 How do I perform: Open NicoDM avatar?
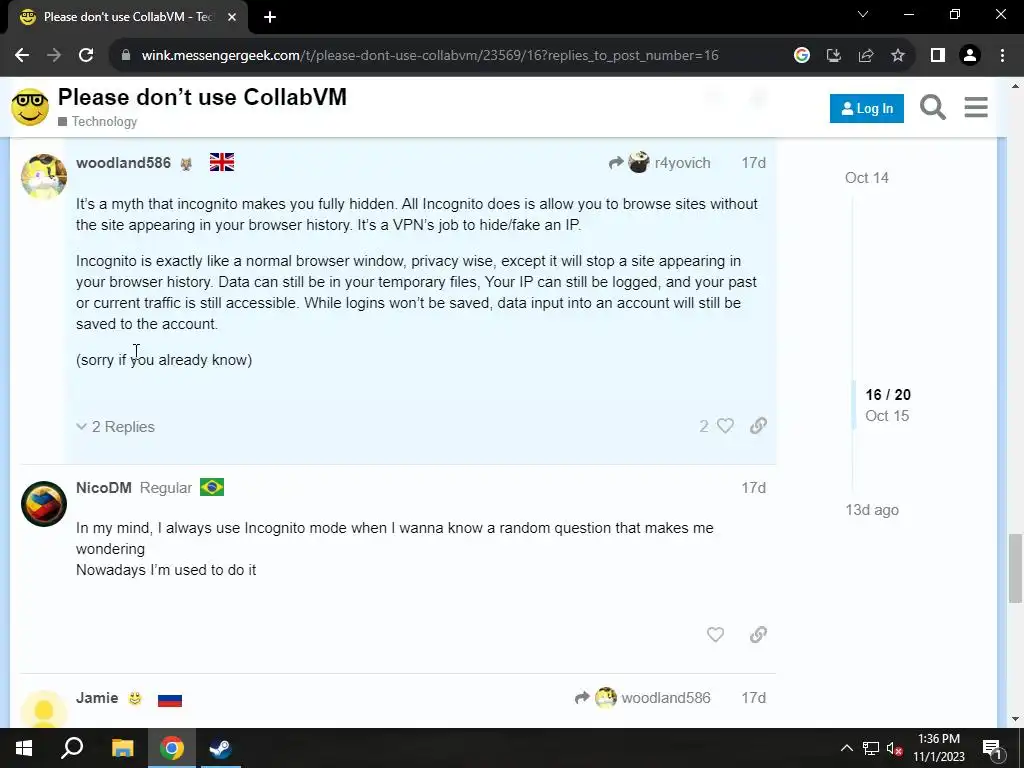(44, 504)
